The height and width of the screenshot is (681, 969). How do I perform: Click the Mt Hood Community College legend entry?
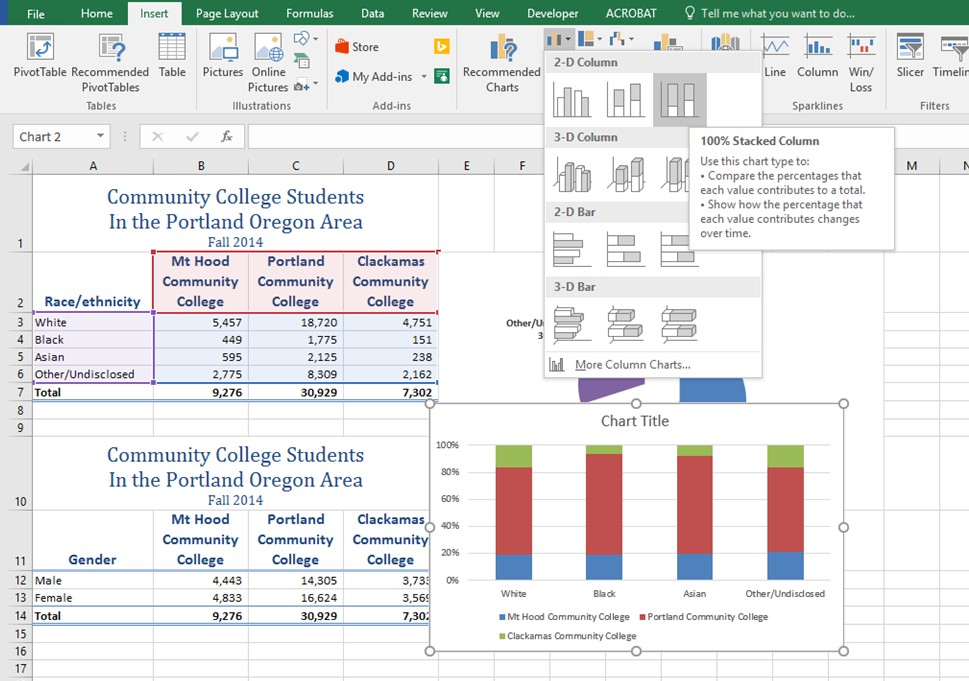tap(564, 617)
